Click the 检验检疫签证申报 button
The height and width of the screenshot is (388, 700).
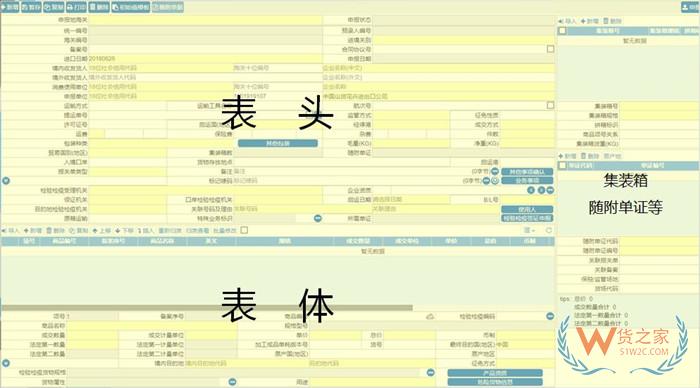pyautogui.click(x=527, y=218)
